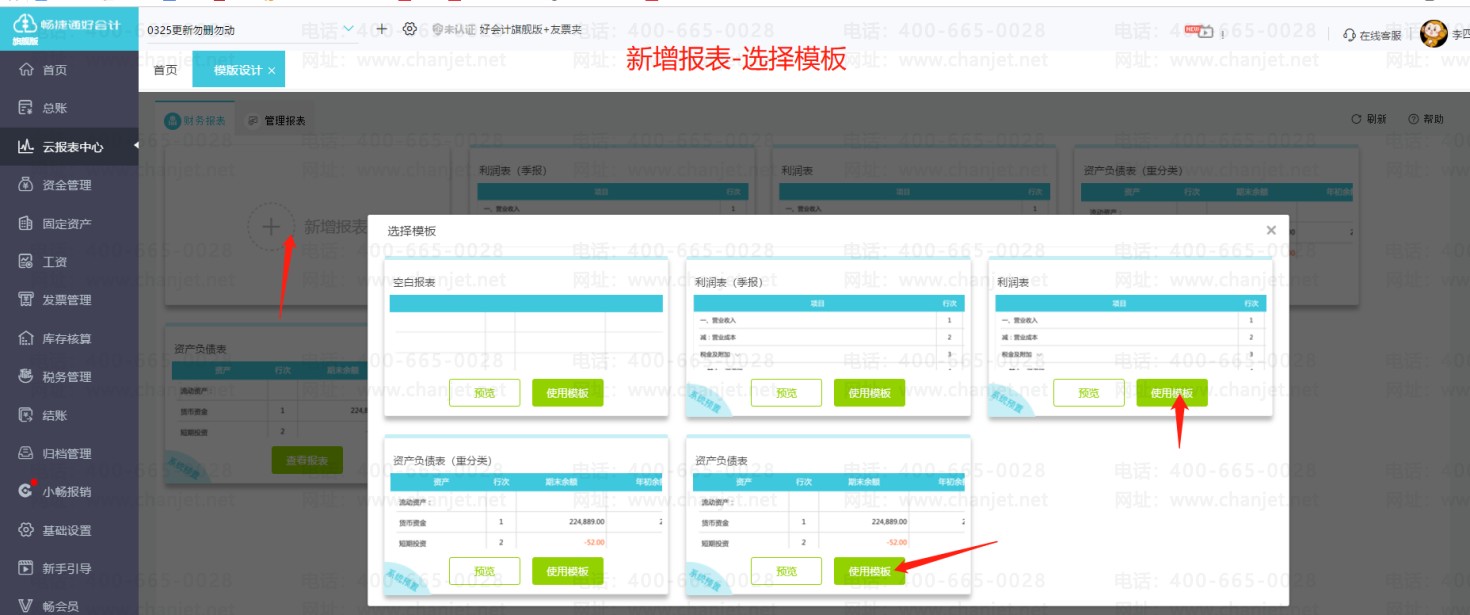This screenshot has height=615, width=1470.
Task: Open settings gear icon in top bar
Action: pyautogui.click(x=409, y=29)
